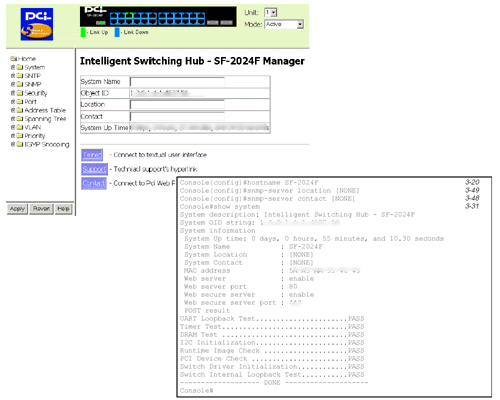Expand the SNMP tree node
Viewport: 500px width, 400px height.
pos(13,84)
